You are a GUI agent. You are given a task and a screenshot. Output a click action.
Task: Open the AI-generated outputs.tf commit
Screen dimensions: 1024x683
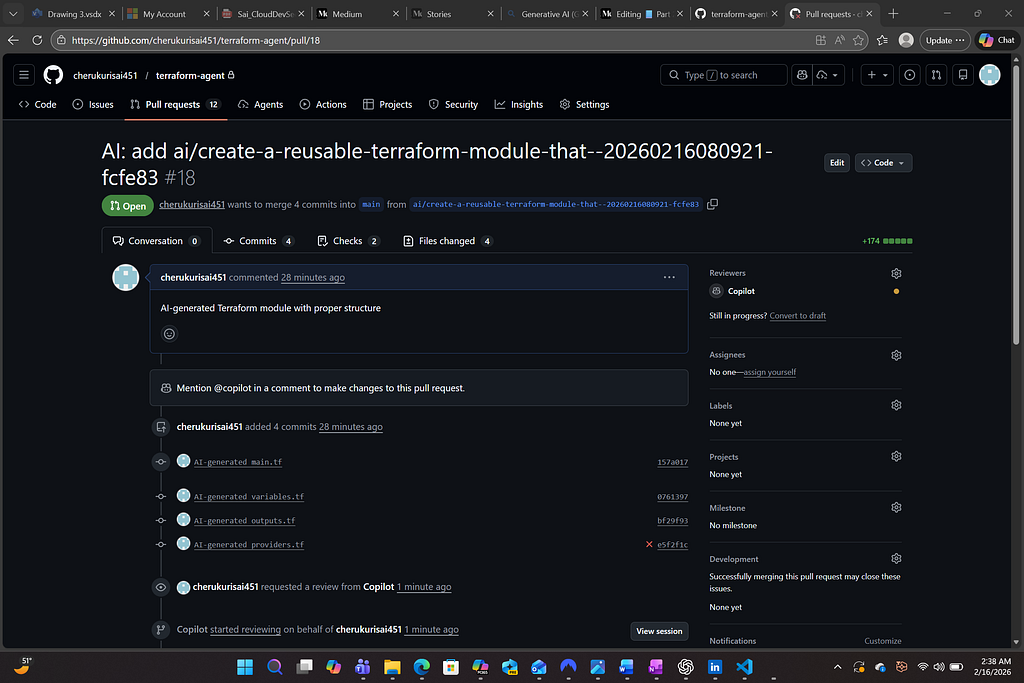[244, 521]
